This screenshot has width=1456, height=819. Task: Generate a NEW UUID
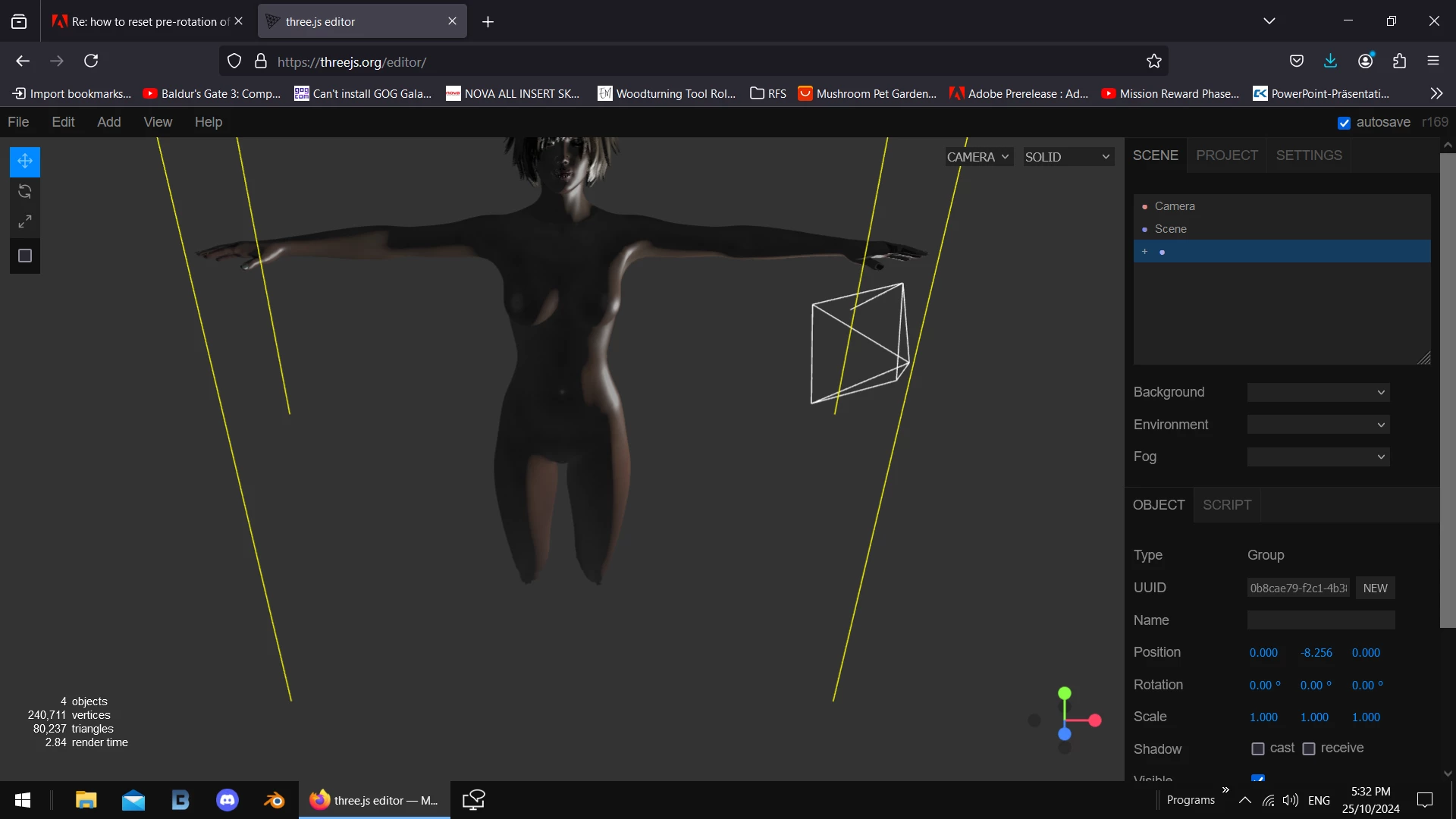(1374, 588)
